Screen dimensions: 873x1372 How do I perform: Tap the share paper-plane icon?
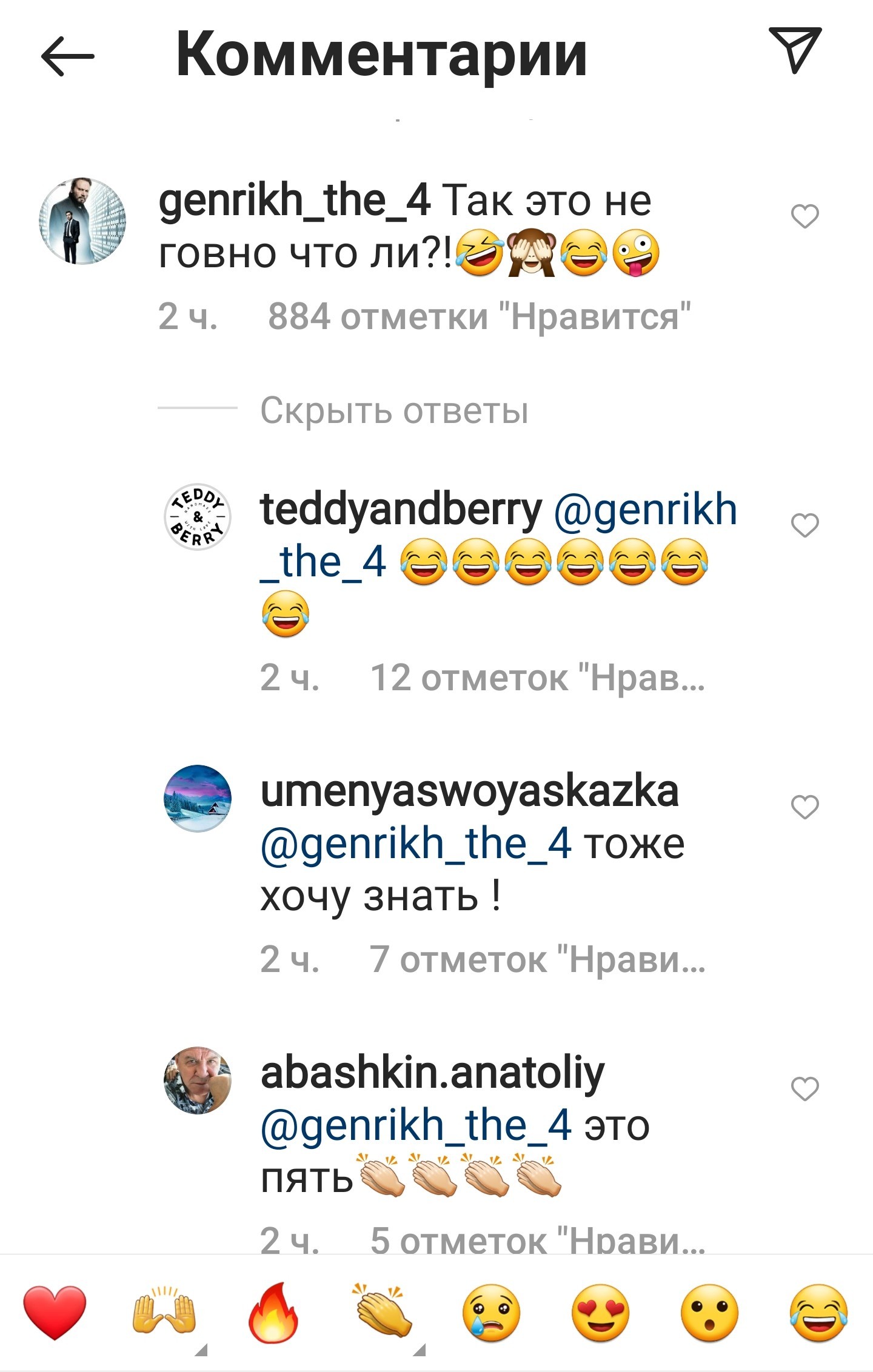[795, 50]
